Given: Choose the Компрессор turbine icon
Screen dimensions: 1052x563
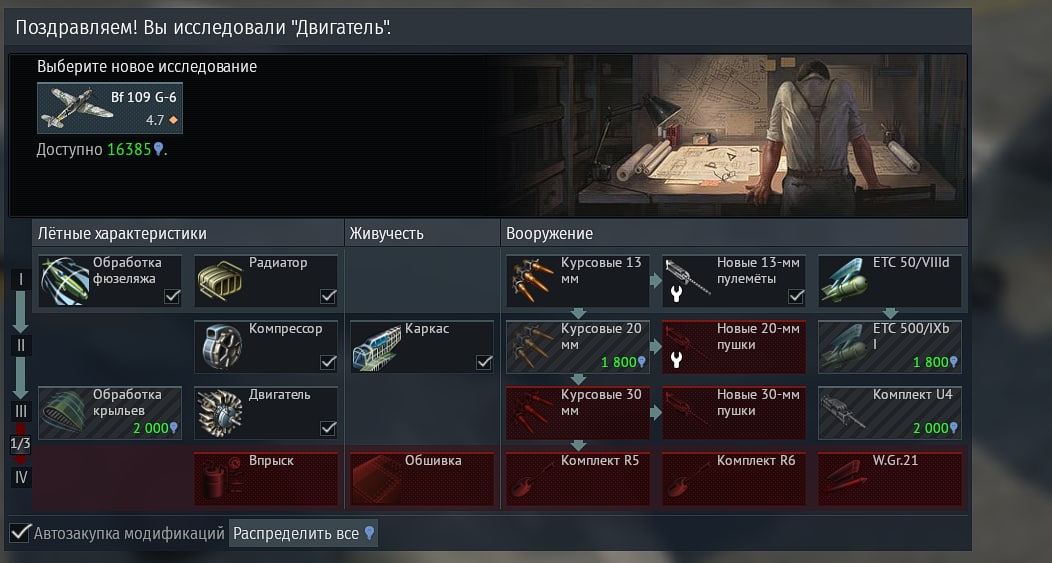Looking at the screenshot, I should [221, 348].
